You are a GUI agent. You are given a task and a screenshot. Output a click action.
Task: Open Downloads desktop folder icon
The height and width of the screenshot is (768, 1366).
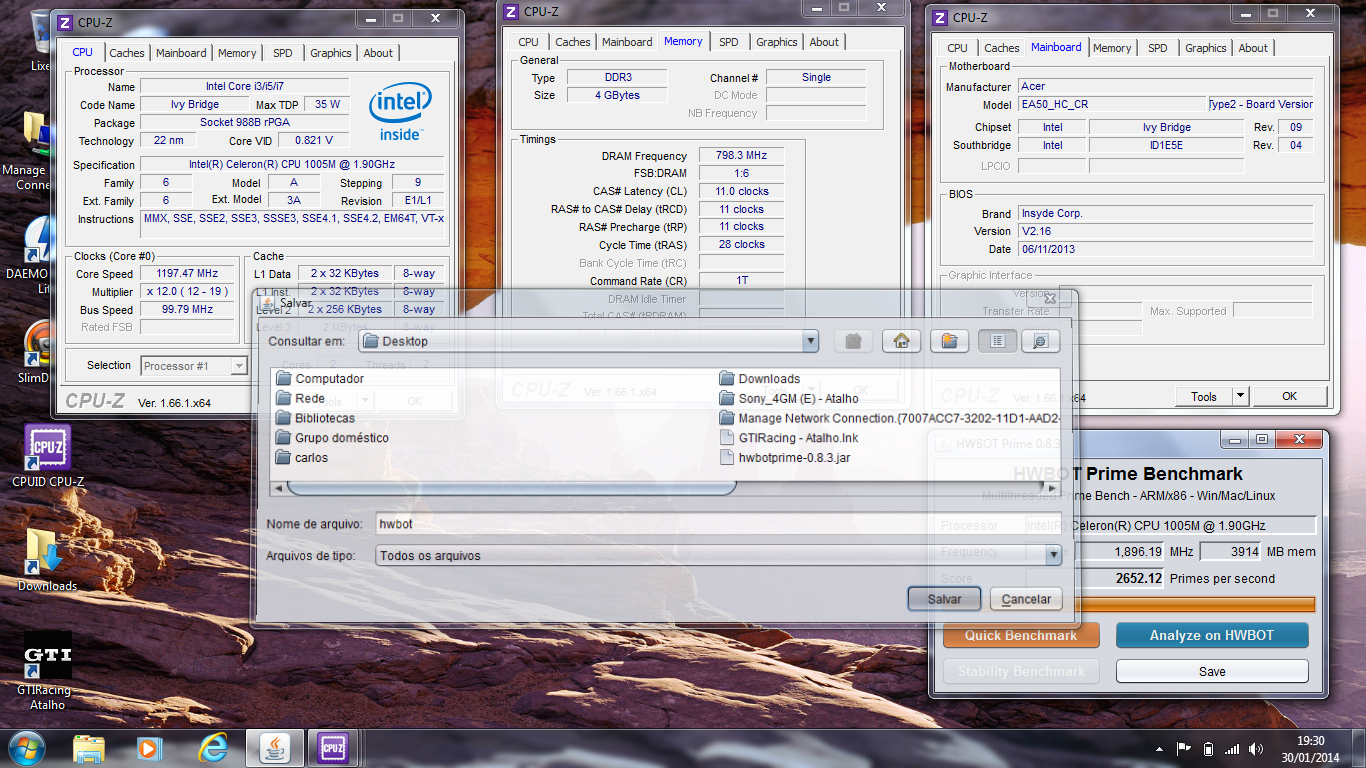[x=47, y=561]
